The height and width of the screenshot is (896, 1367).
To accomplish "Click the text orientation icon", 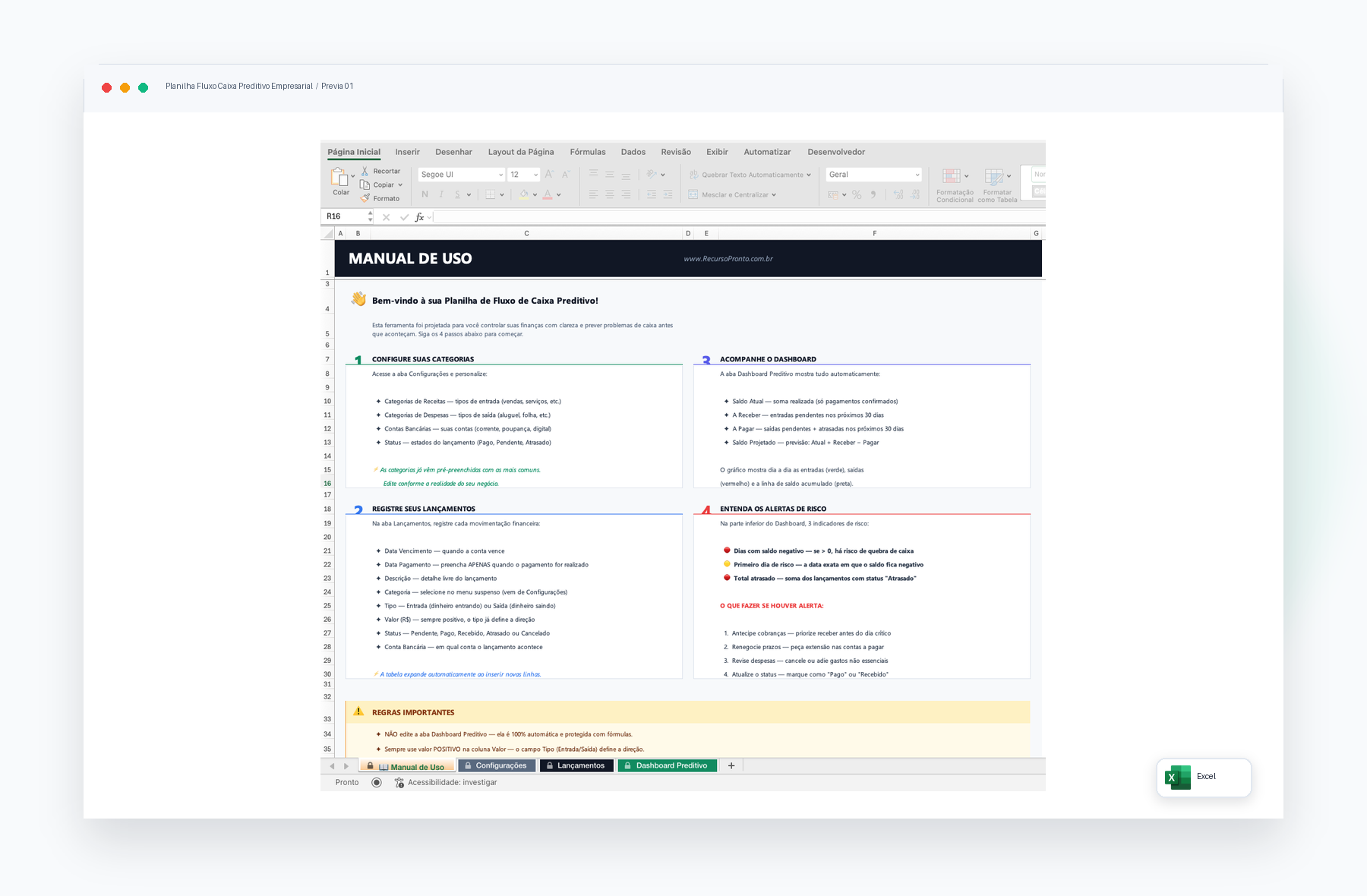I will [x=652, y=175].
